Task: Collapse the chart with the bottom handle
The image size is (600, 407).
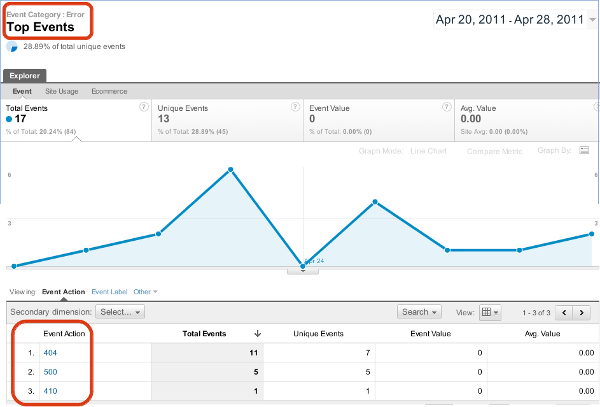Action: (303, 271)
